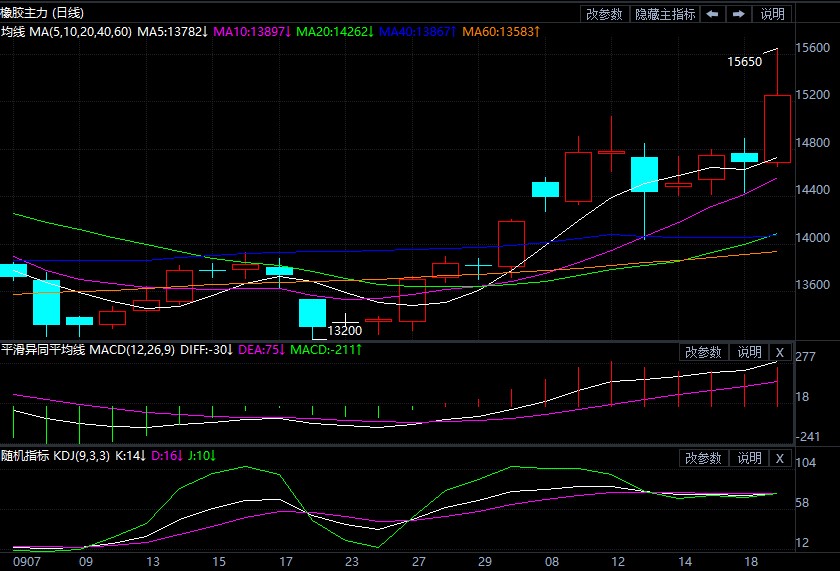Image resolution: width=840 pixels, height=571 pixels.
Task: Close the MACD indicator panel
Action: pos(780,352)
